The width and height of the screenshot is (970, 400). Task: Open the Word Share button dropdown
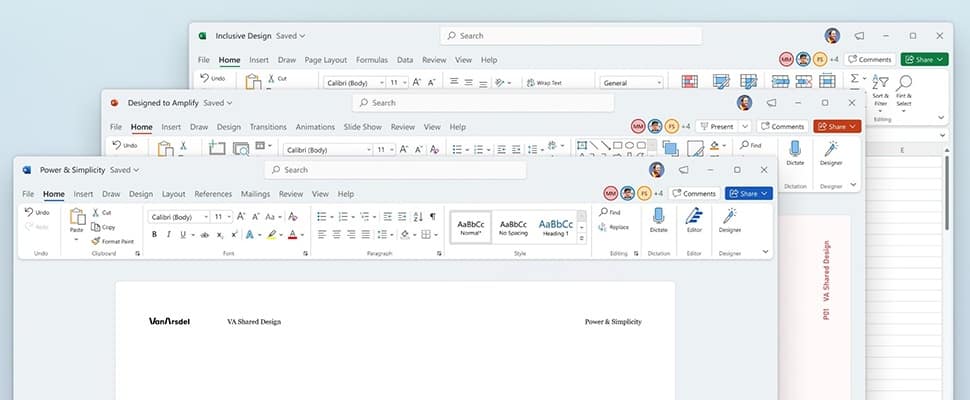point(765,194)
